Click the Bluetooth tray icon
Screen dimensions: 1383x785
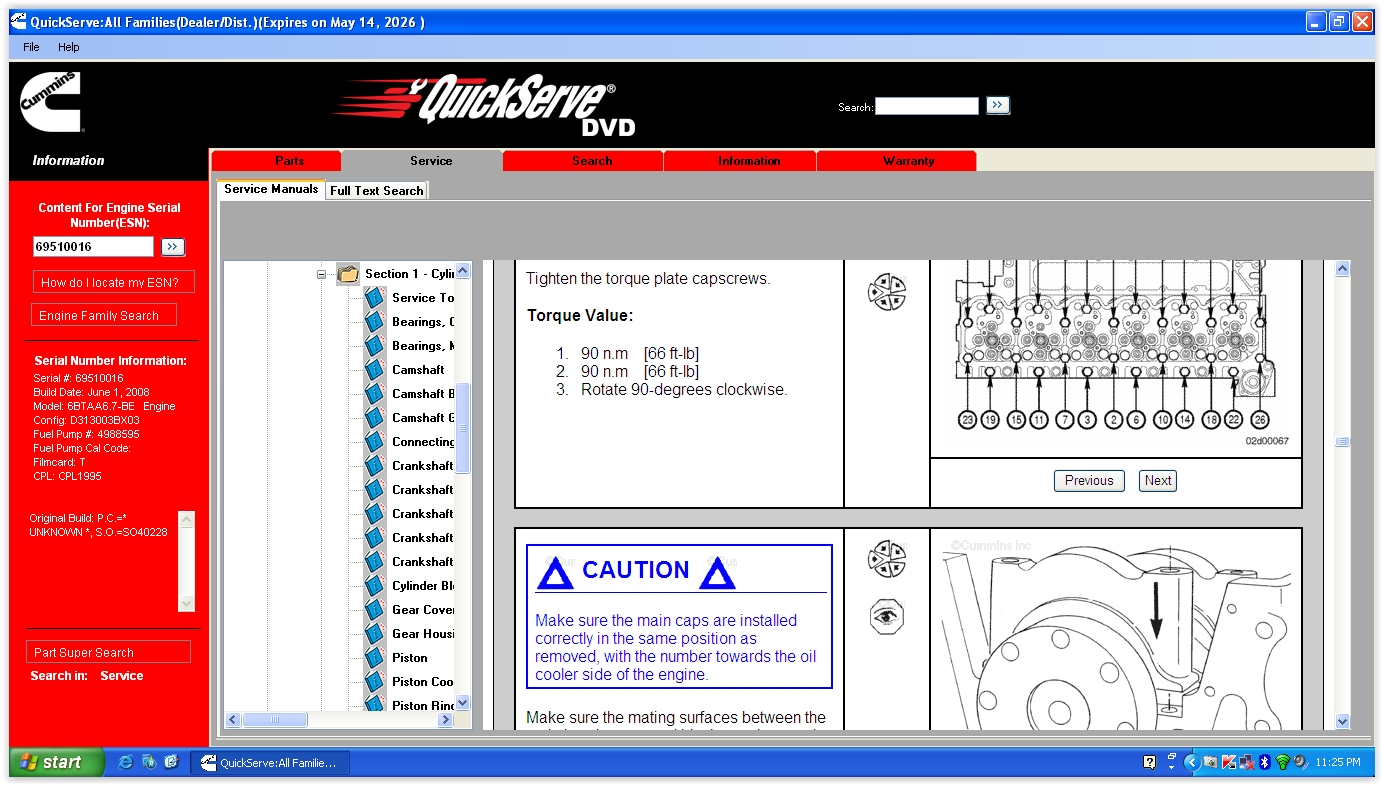click(1264, 762)
